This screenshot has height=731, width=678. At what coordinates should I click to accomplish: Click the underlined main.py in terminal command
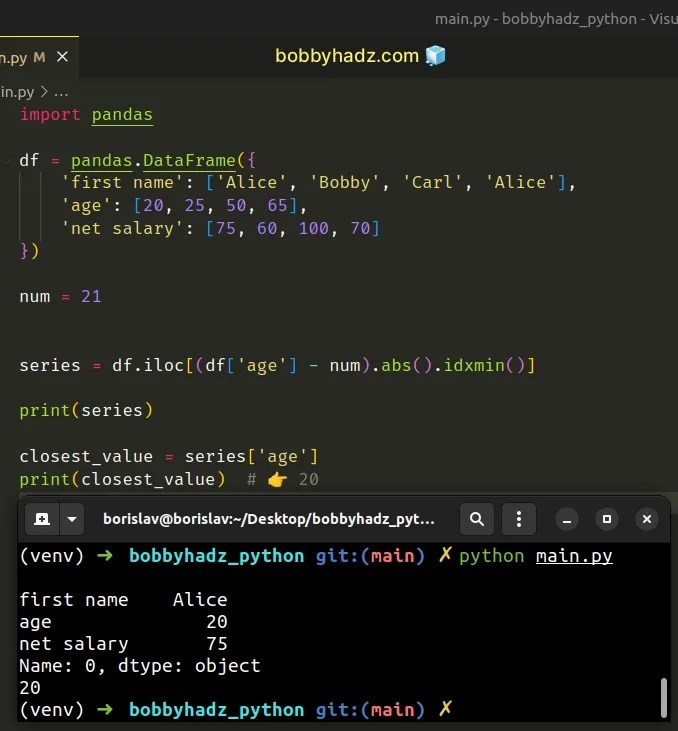click(x=574, y=556)
